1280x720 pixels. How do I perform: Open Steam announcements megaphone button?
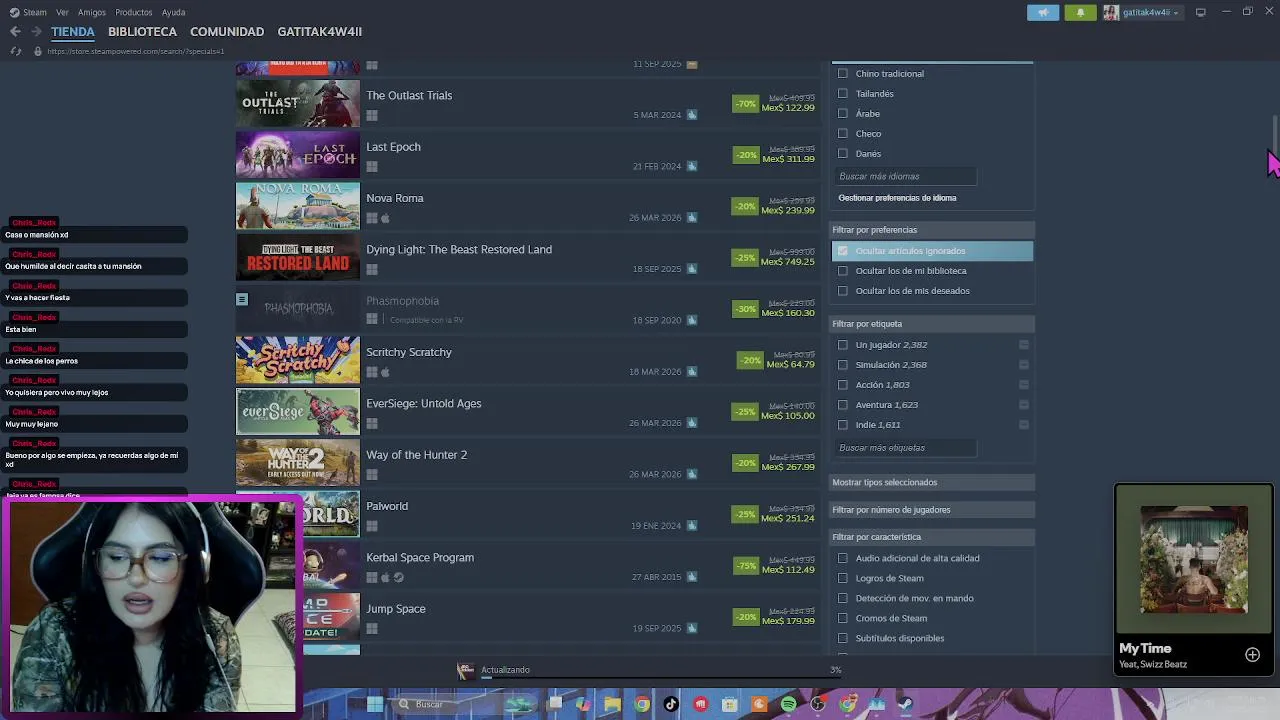[1043, 13]
